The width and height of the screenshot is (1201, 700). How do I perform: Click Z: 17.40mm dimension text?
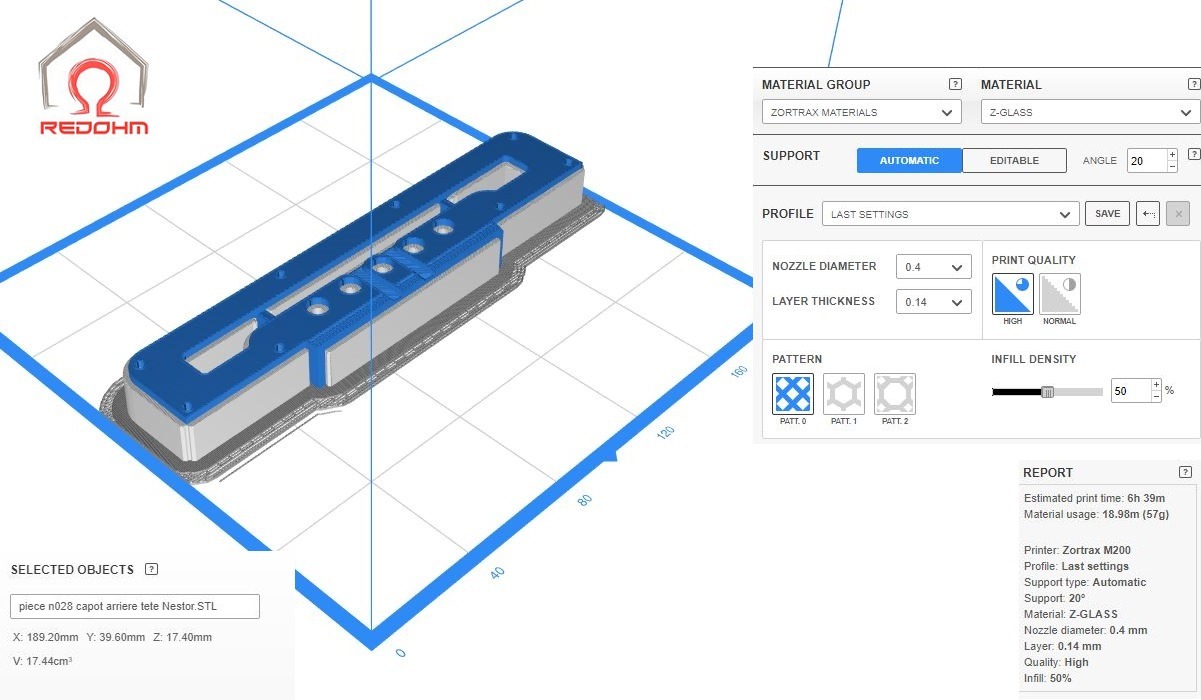coord(182,637)
